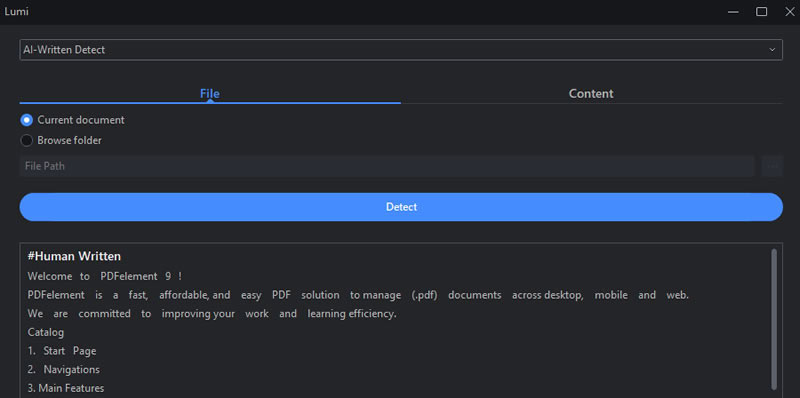Minimize the Lumi window
The width and height of the screenshot is (800, 398).
733,12
